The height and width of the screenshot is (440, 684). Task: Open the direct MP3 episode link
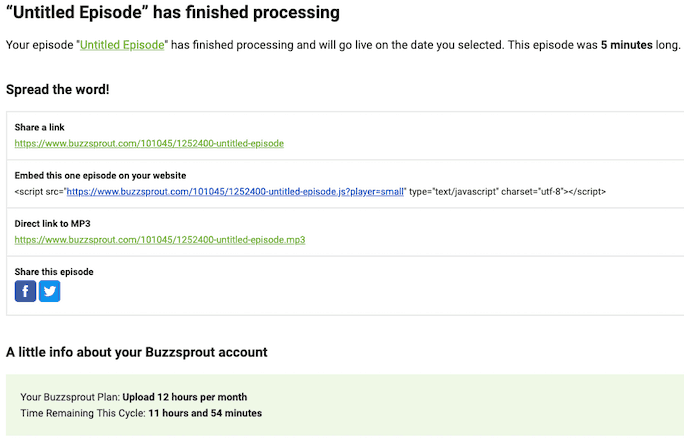click(x=160, y=240)
